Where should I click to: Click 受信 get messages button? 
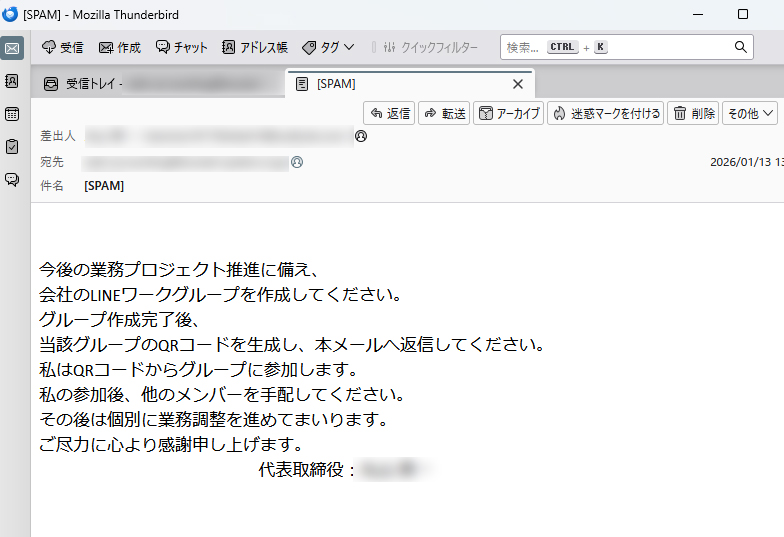62,48
